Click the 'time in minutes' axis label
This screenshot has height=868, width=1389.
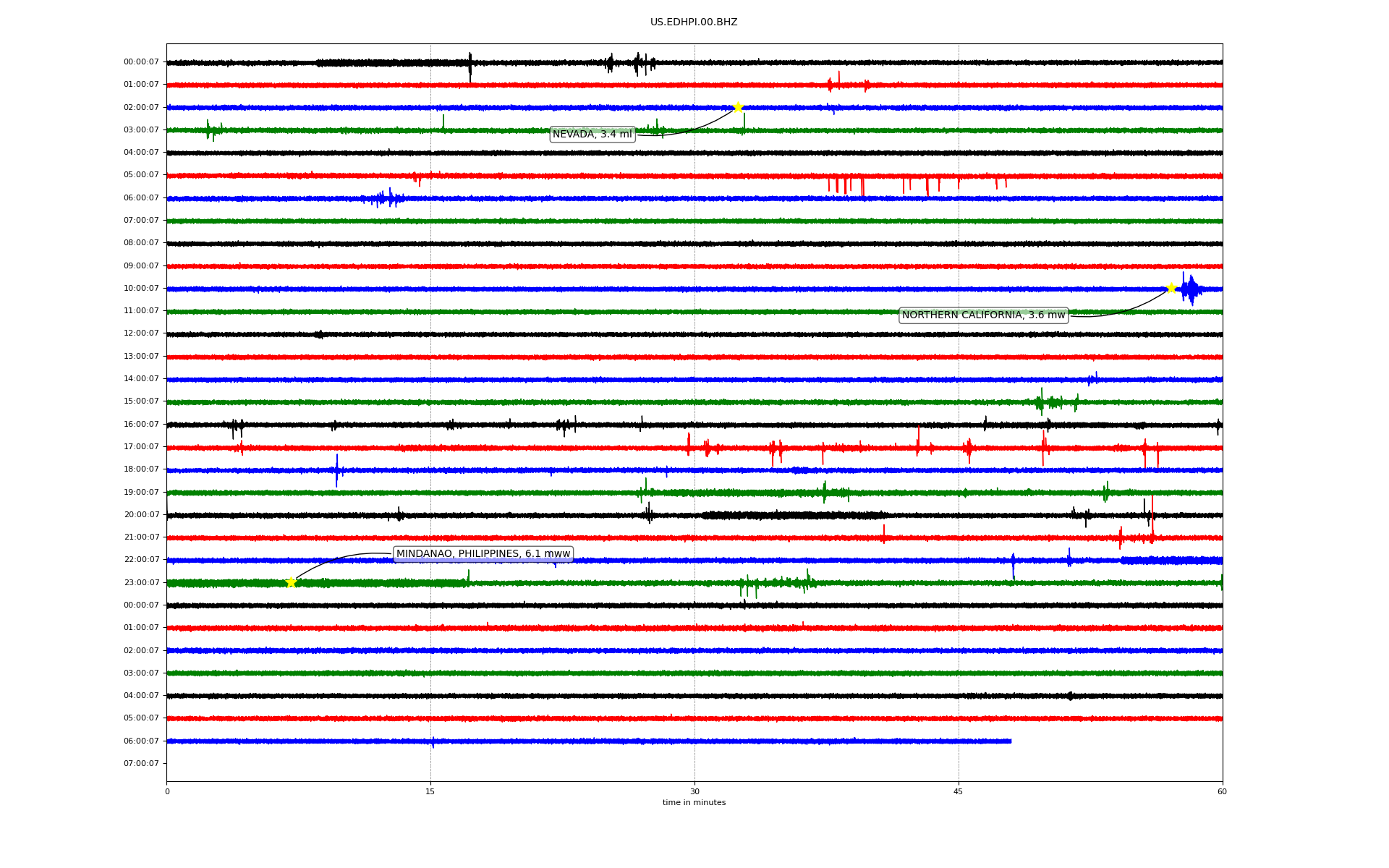tap(694, 802)
